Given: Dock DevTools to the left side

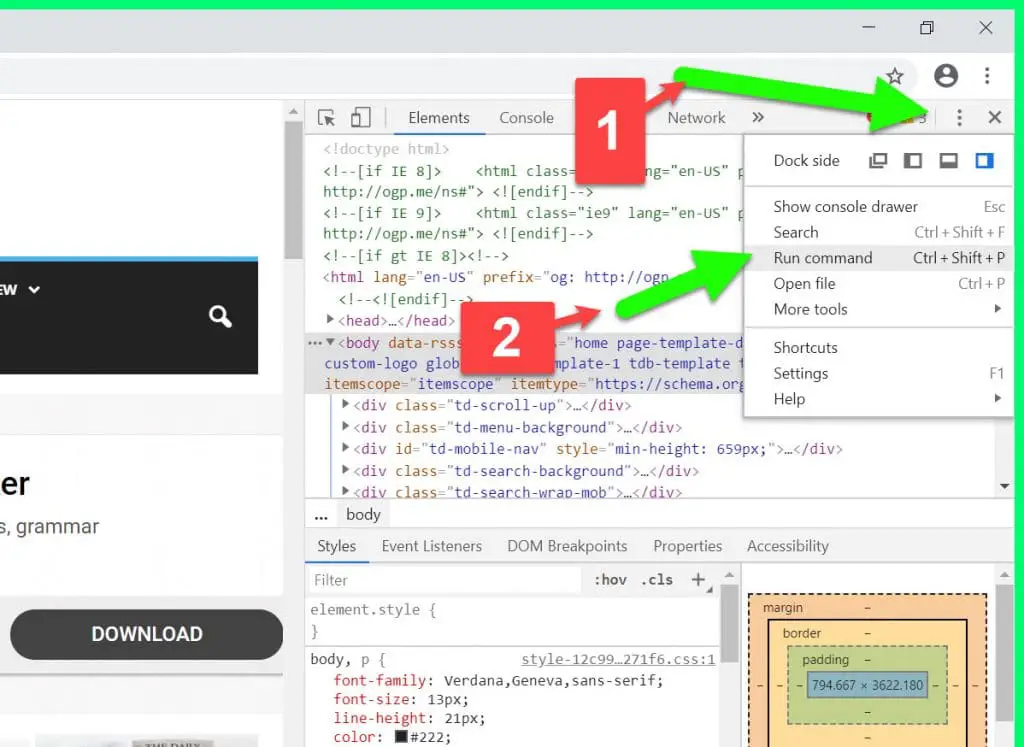Looking at the screenshot, I should pos(912,160).
